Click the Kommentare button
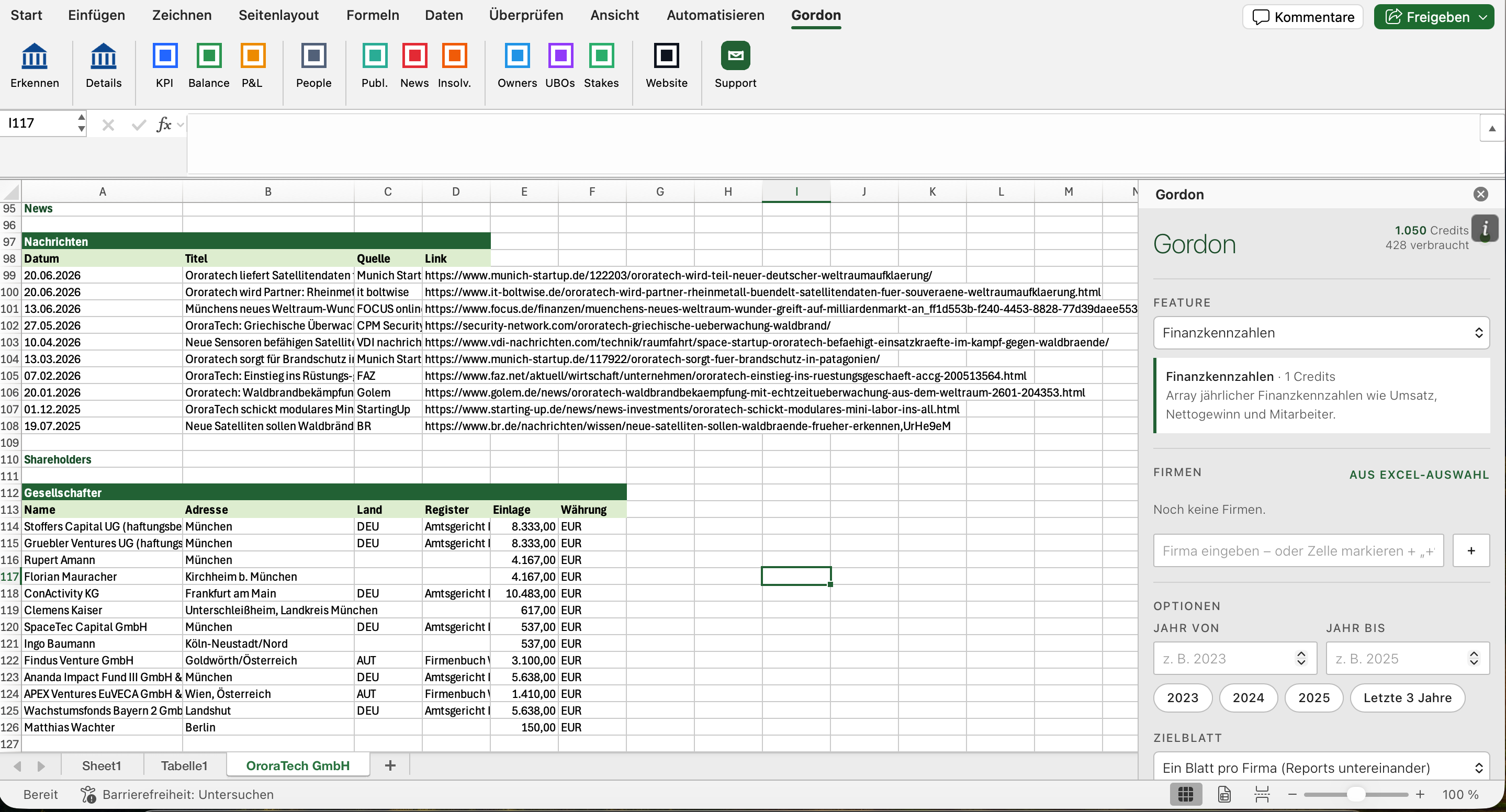 (1302, 17)
